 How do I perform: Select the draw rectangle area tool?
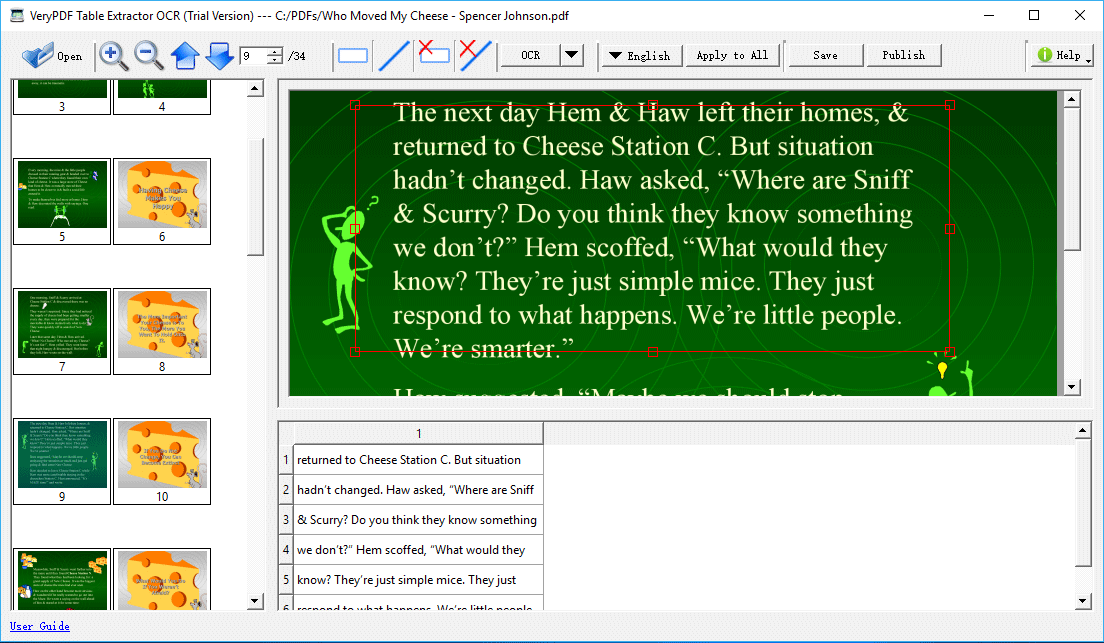353,56
